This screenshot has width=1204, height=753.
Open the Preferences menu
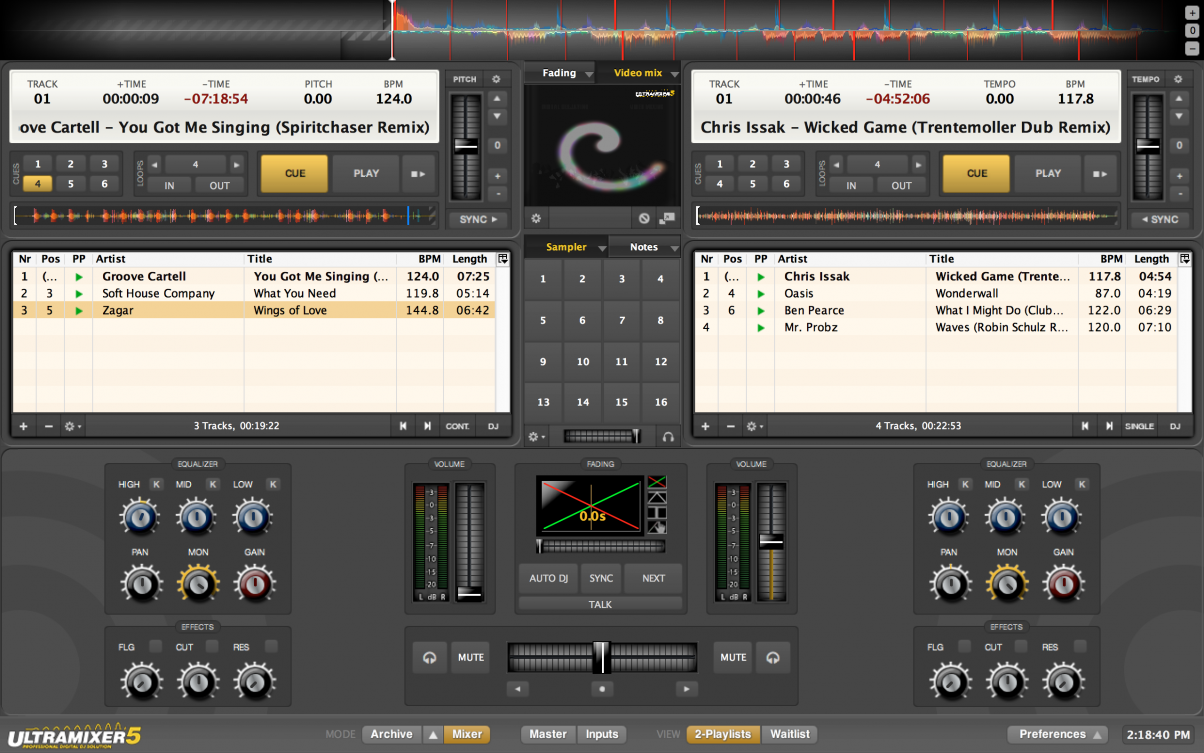click(x=1058, y=734)
